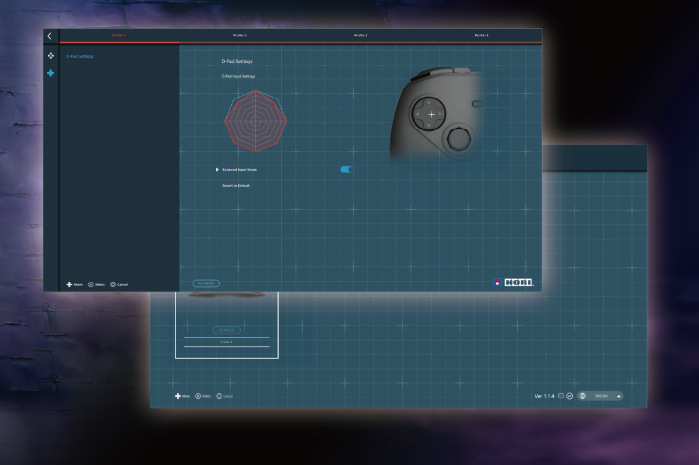Click the left analog stick on the controller
Image resolution: width=699 pixels, height=465 pixels.
pyautogui.click(x=459, y=139)
